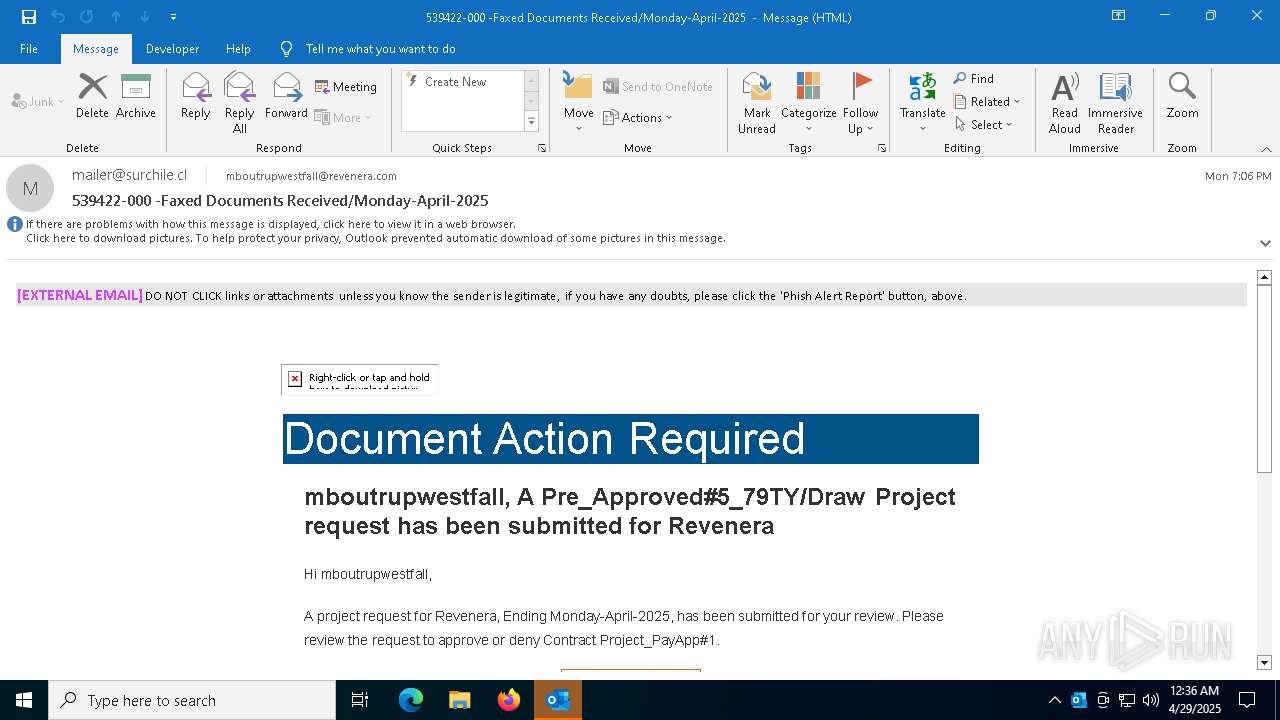Click the volume speaker tray icon
The image size is (1280, 720).
[1150, 700]
